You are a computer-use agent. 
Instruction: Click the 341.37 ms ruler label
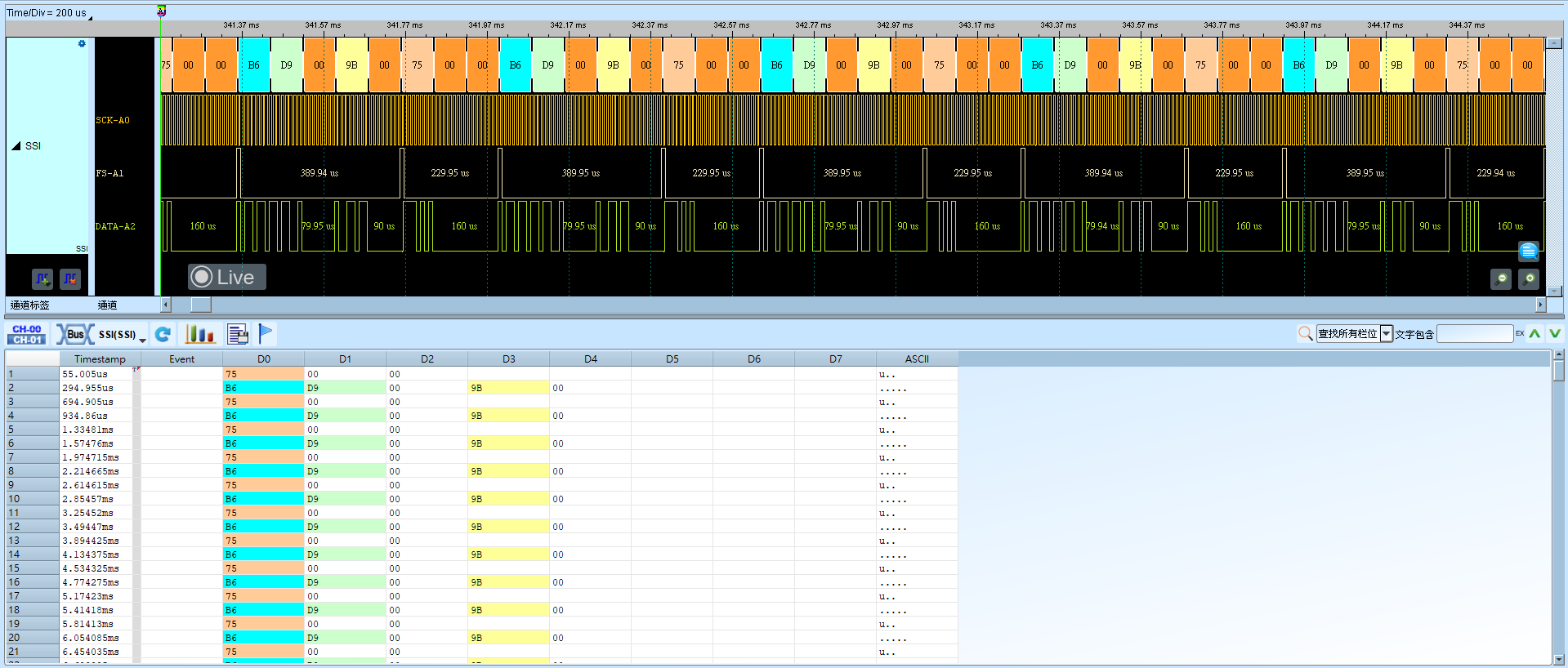coord(241,25)
